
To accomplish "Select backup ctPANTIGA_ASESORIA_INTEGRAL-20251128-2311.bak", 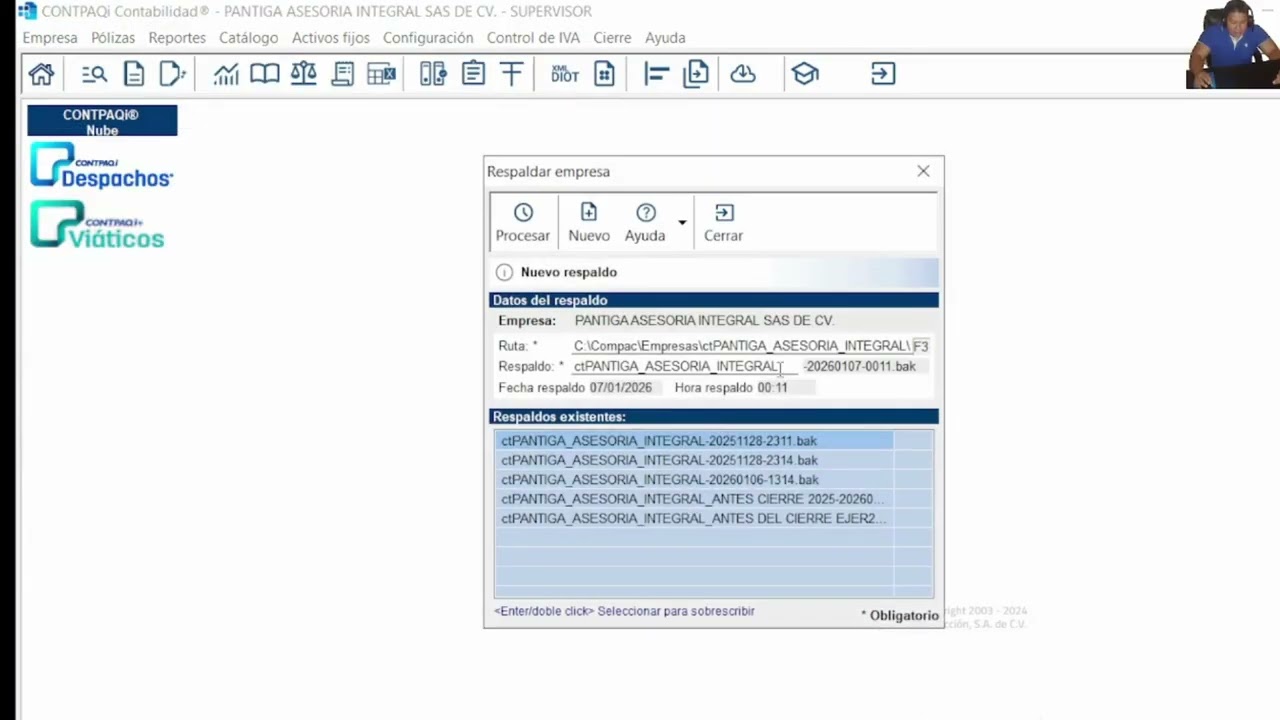I will [694, 440].
